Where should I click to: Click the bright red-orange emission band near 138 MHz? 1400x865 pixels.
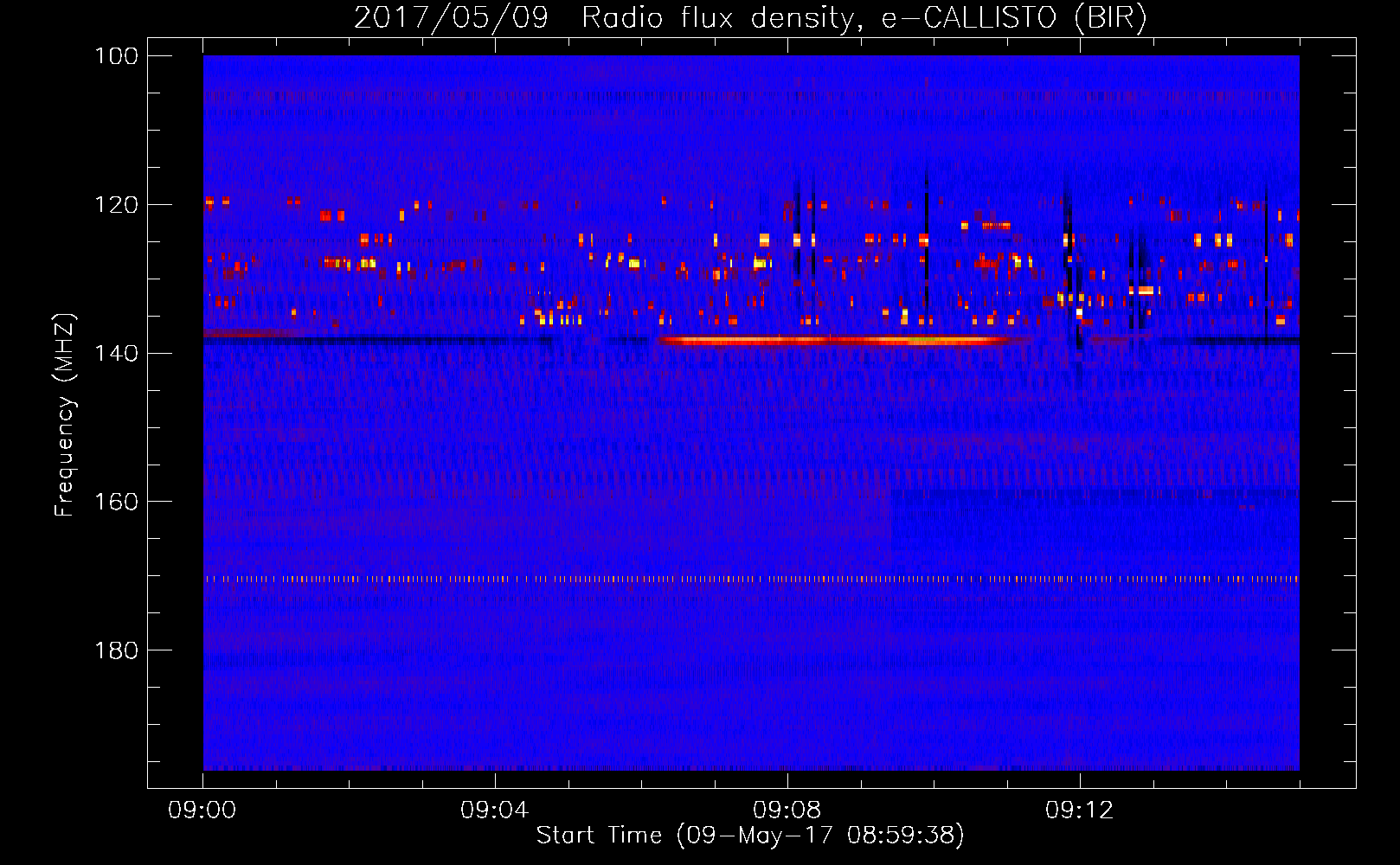coord(835,341)
